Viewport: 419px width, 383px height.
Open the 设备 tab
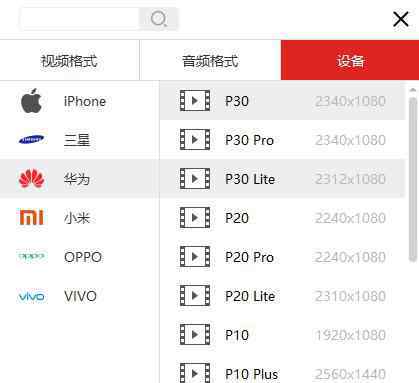coord(350,60)
